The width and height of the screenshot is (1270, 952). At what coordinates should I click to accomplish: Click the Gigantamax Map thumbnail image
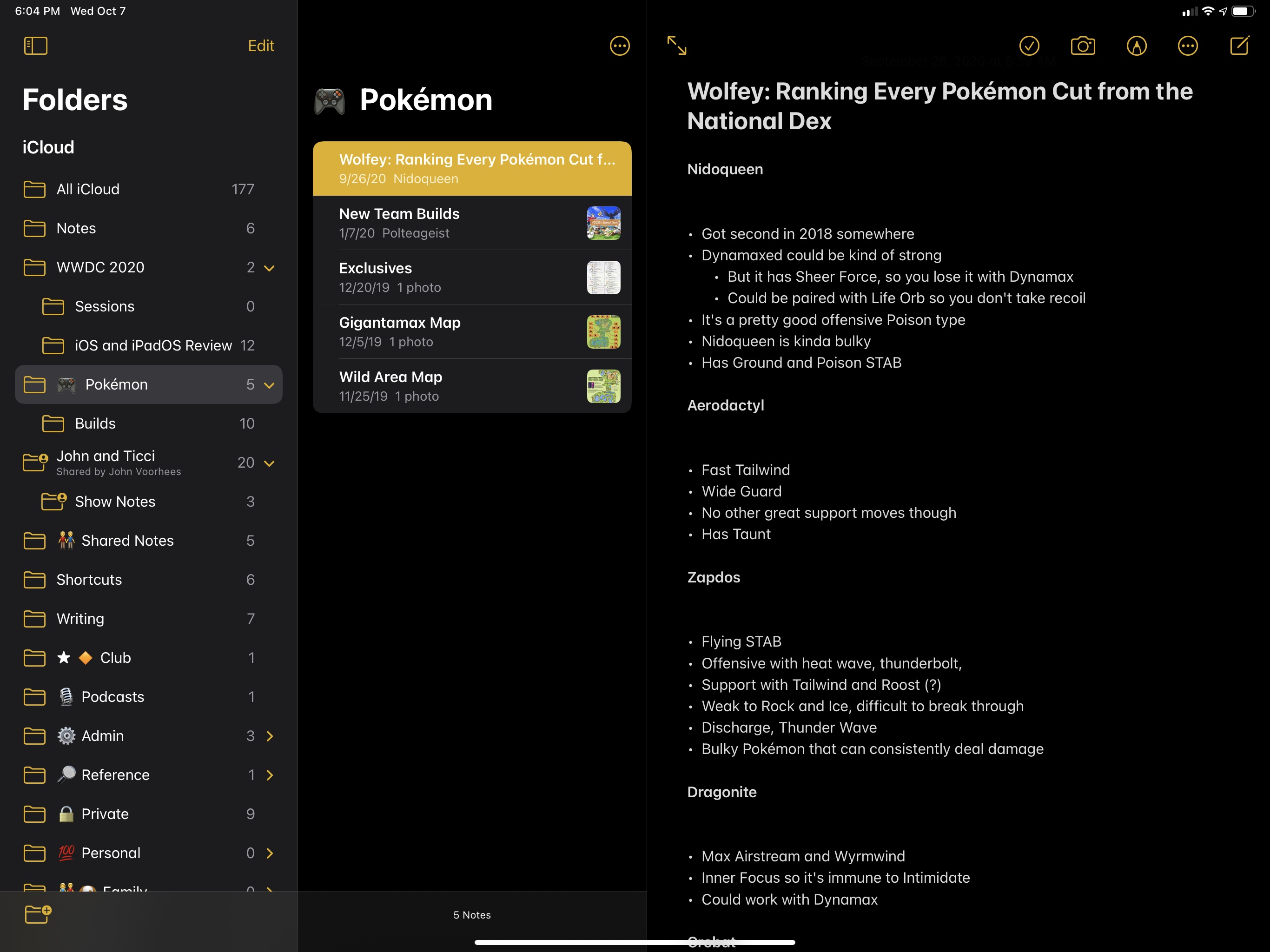tap(603, 332)
